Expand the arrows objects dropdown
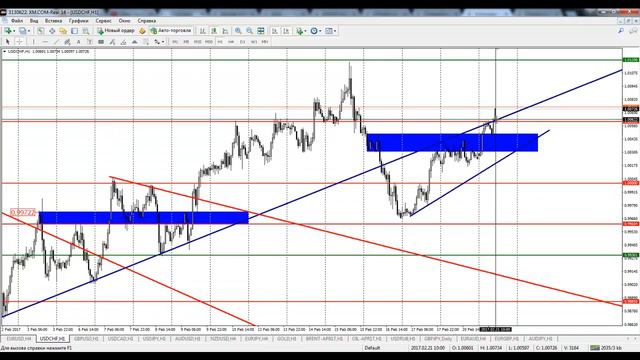Image resolution: width=640 pixels, height=360 pixels. 163,42
